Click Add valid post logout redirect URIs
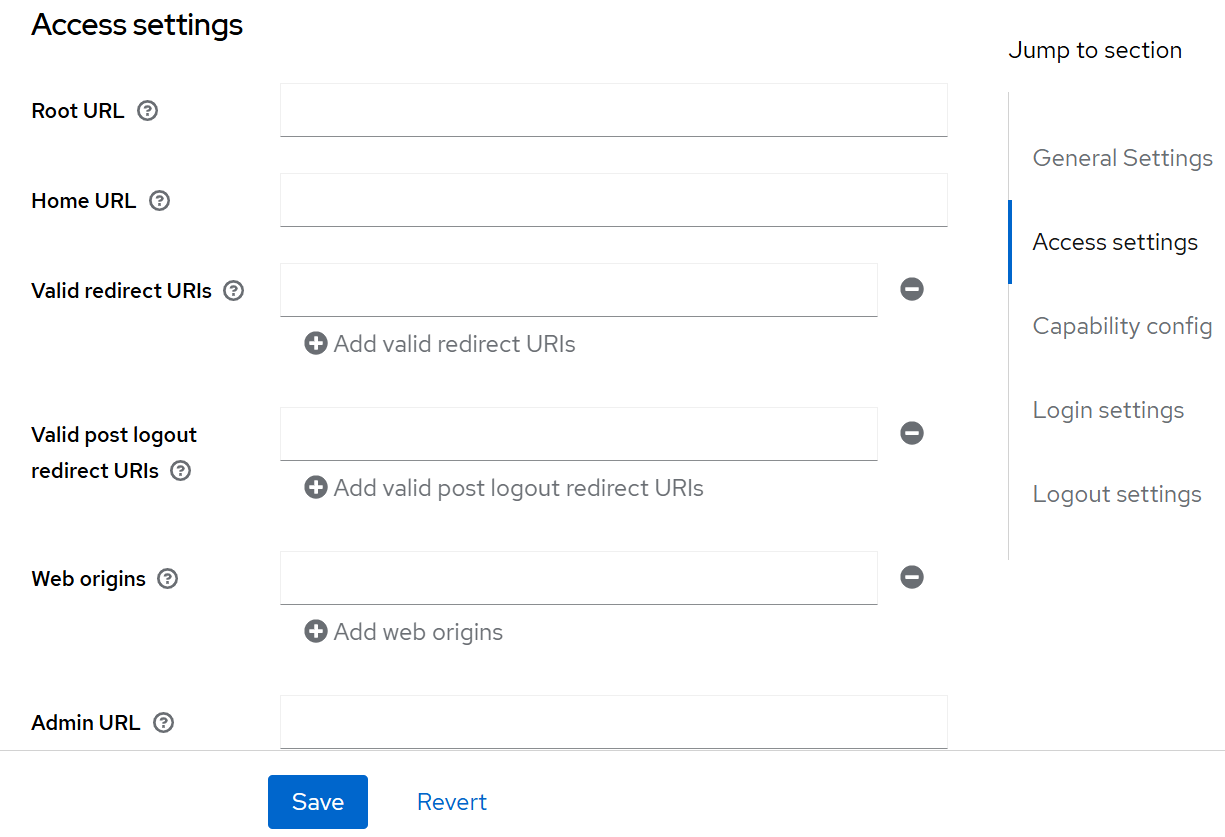The height and width of the screenshot is (837, 1225). pyautogui.click(x=502, y=487)
